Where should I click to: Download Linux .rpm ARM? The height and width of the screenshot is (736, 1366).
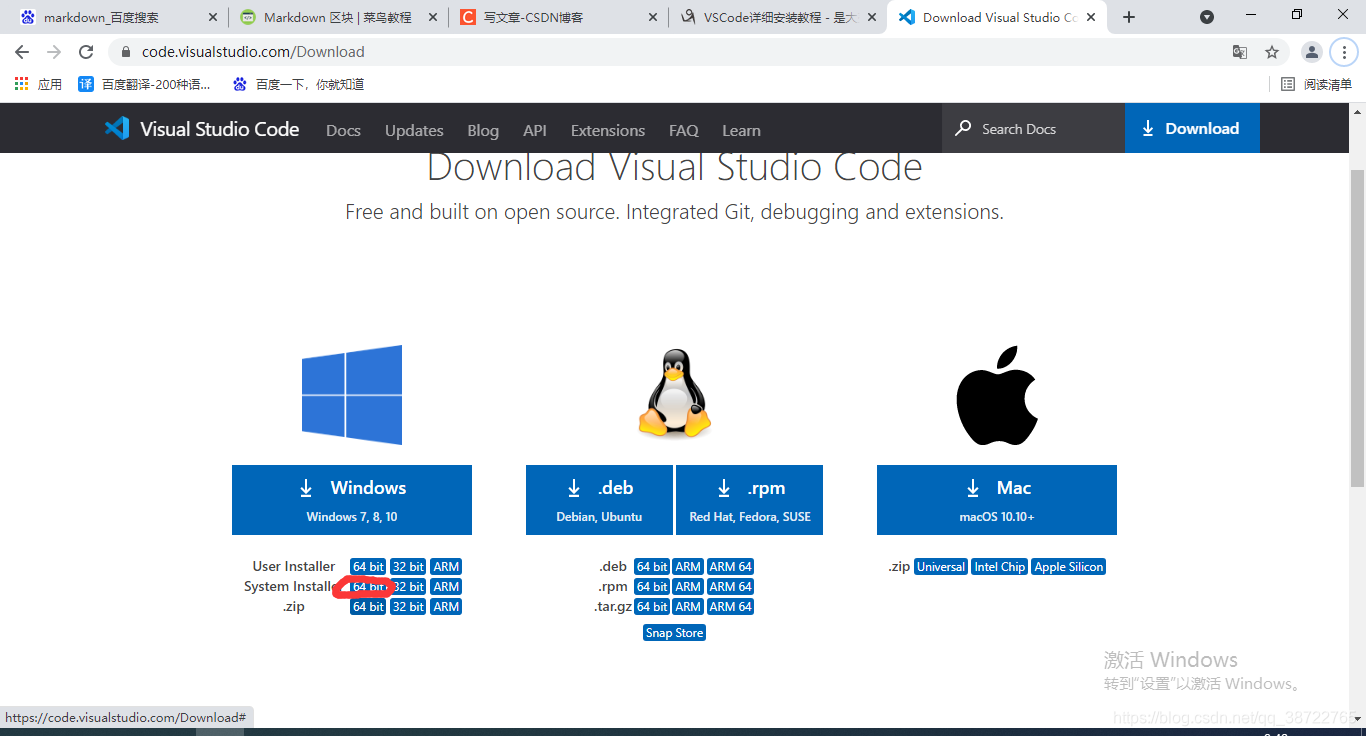pyautogui.click(x=688, y=587)
